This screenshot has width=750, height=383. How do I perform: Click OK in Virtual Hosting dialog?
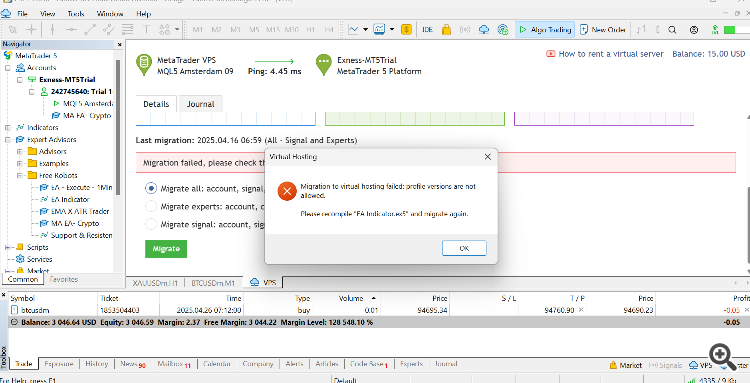coord(464,248)
